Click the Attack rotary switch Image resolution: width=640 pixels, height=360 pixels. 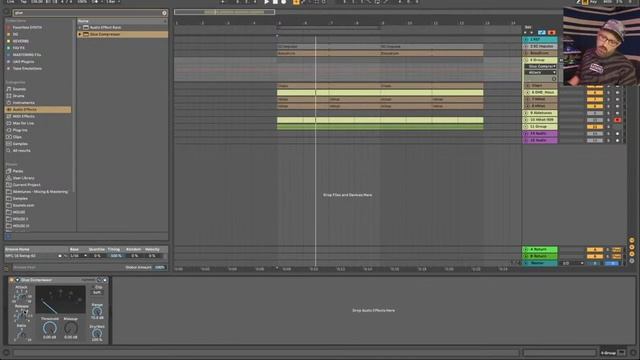click(22, 296)
